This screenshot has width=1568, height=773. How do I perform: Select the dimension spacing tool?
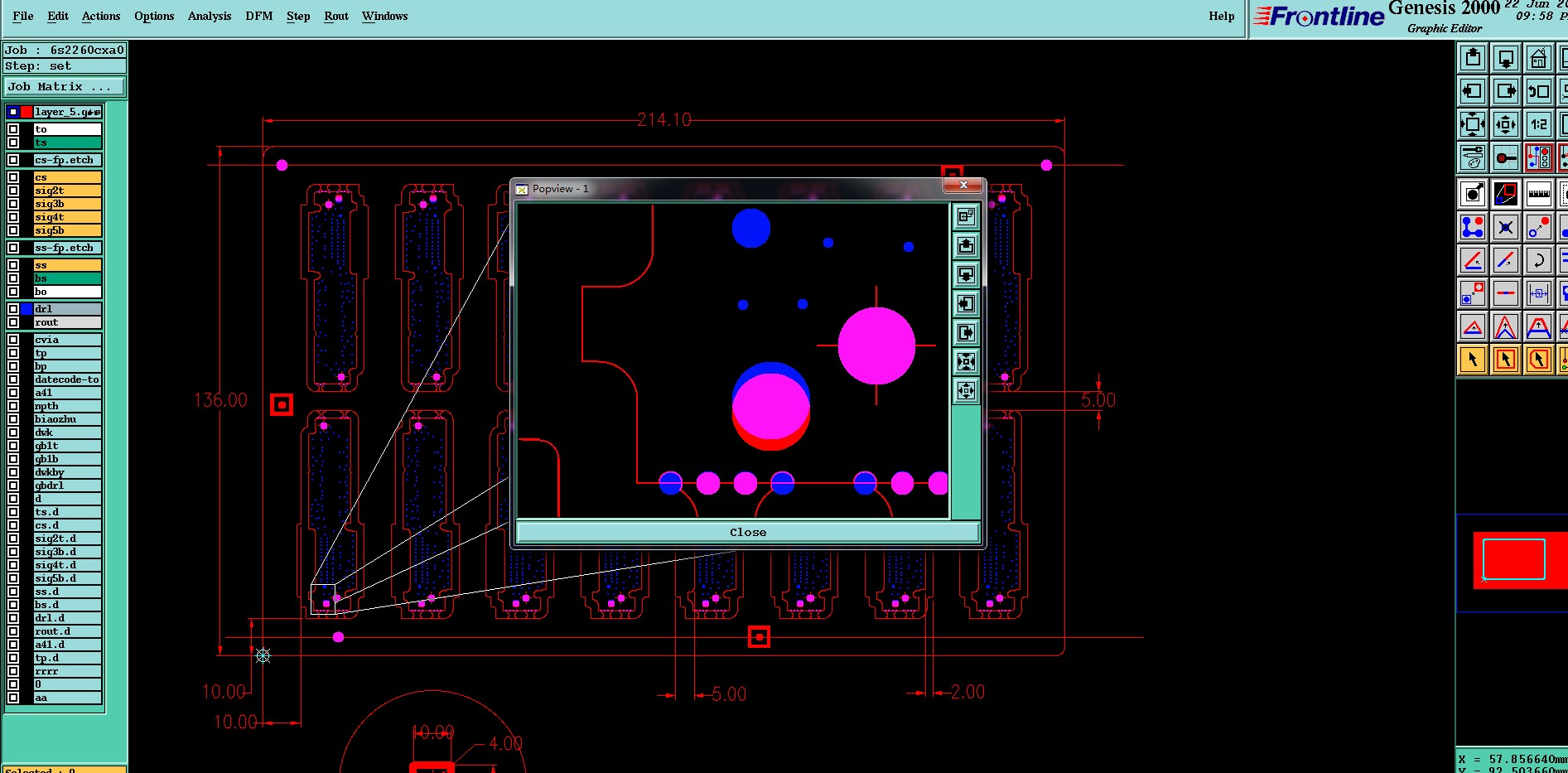coord(1539,293)
